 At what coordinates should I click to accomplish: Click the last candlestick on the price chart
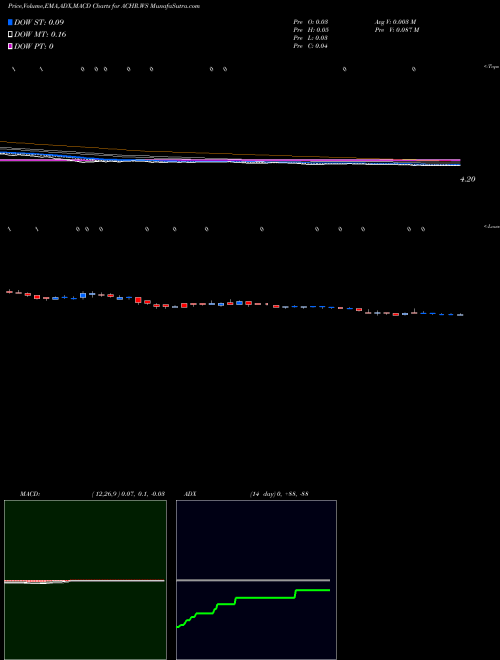[x=460, y=314]
